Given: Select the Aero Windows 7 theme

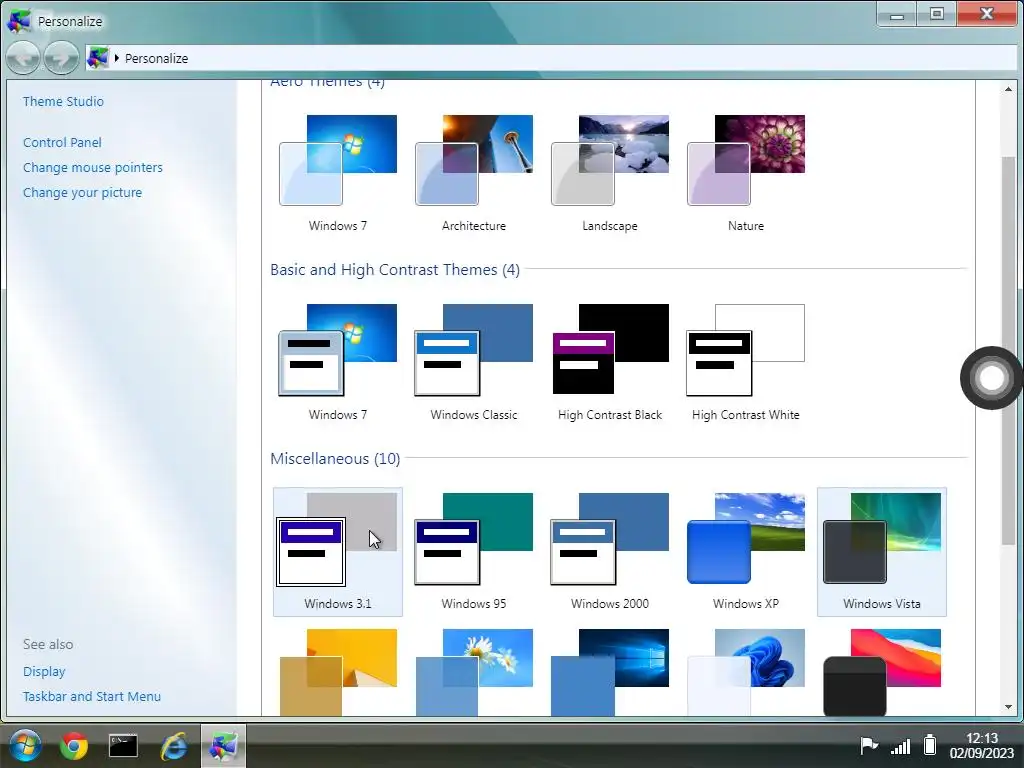Looking at the screenshot, I should pyautogui.click(x=338, y=172).
